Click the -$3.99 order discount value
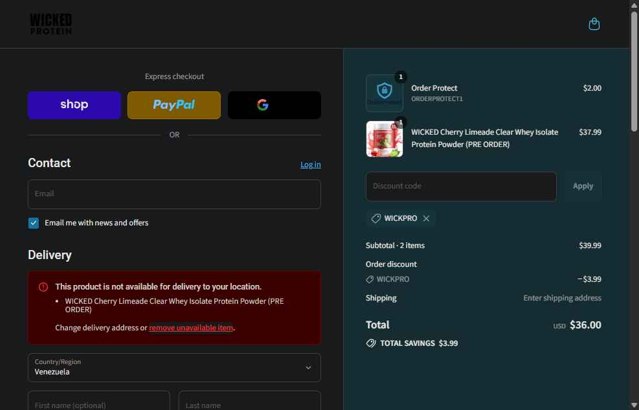The width and height of the screenshot is (639, 410). click(589, 279)
